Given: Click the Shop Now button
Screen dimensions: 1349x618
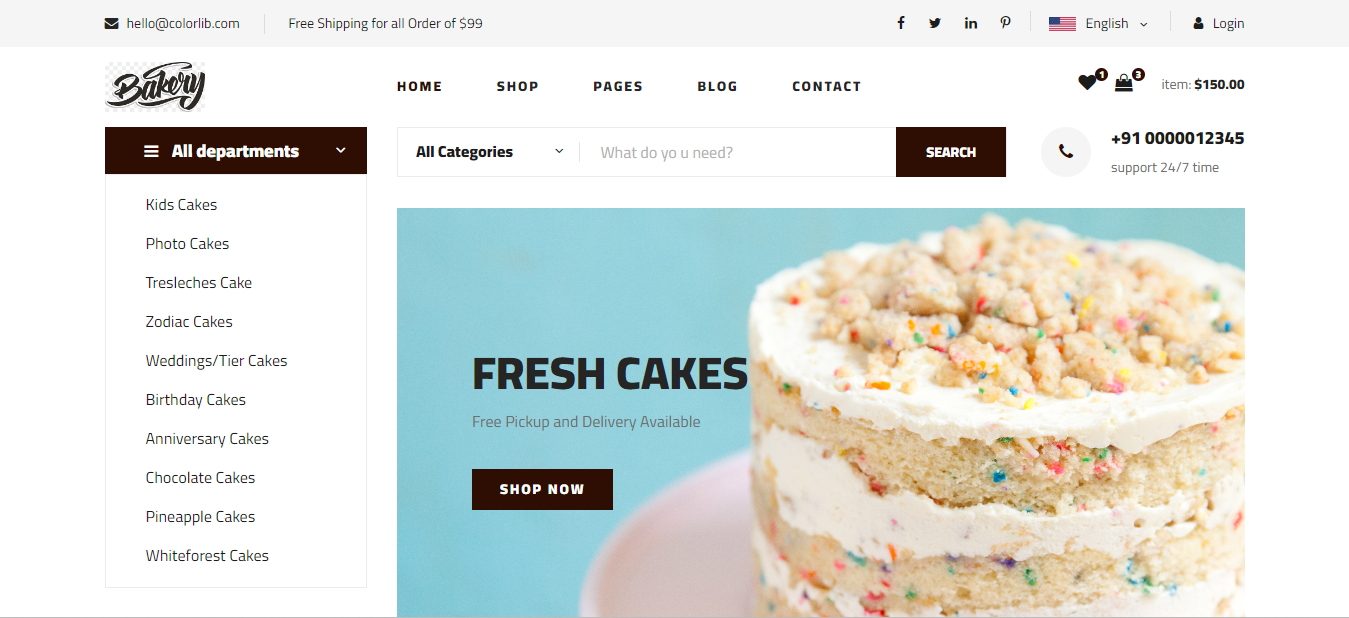Looking at the screenshot, I should (x=542, y=489).
